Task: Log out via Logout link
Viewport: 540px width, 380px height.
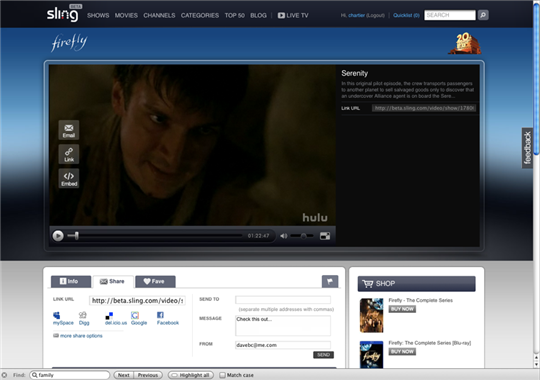Action: click(x=375, y=15)
